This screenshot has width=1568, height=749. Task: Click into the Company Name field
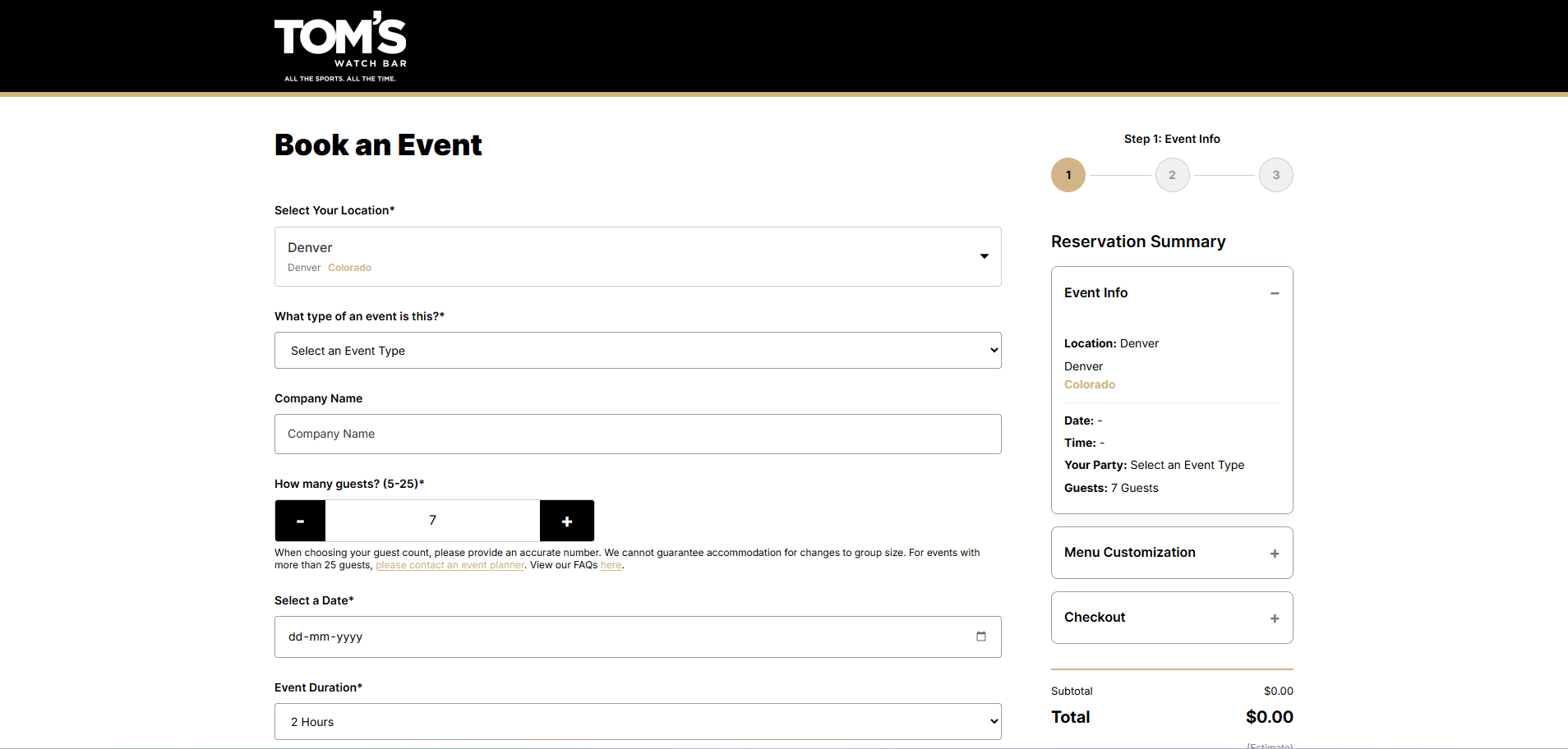[638, 434]
